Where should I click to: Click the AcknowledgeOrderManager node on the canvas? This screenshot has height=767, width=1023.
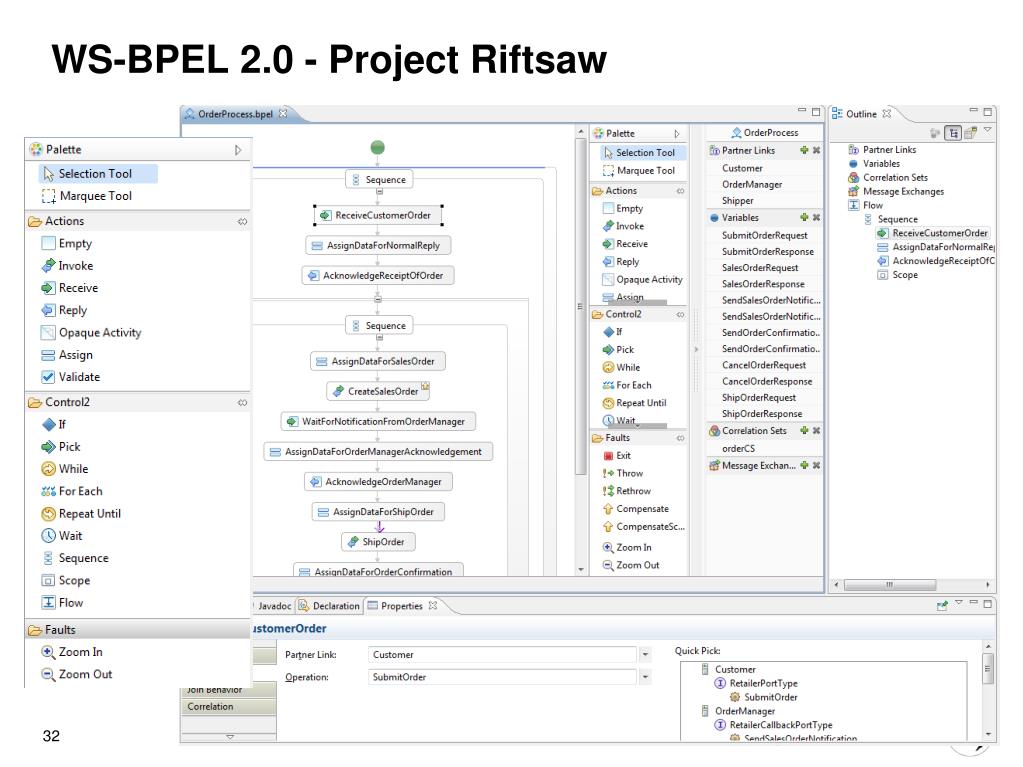tap(378, 482)
